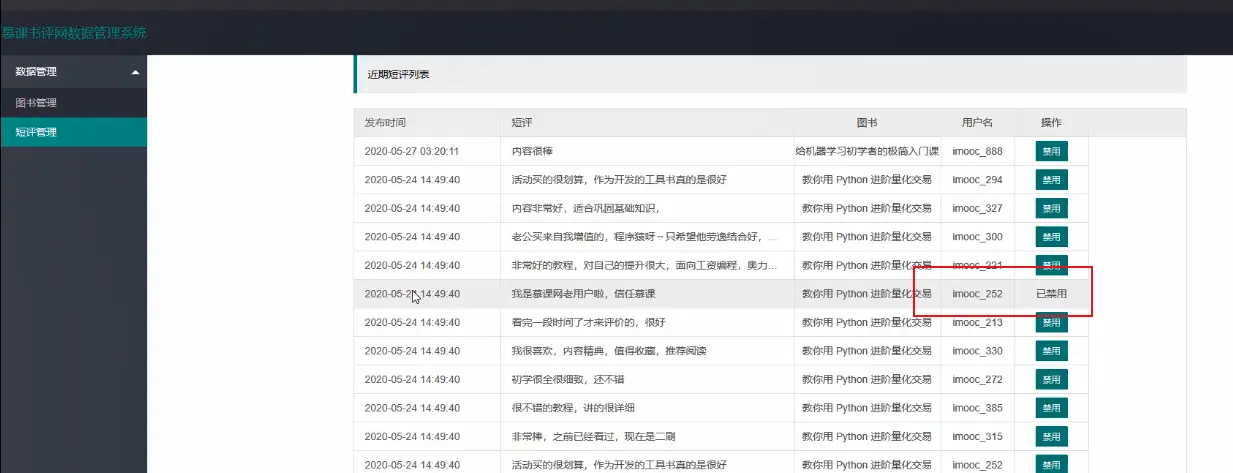Click the 图书 column header
1233x473 pixels.
(x=867, y=123)
